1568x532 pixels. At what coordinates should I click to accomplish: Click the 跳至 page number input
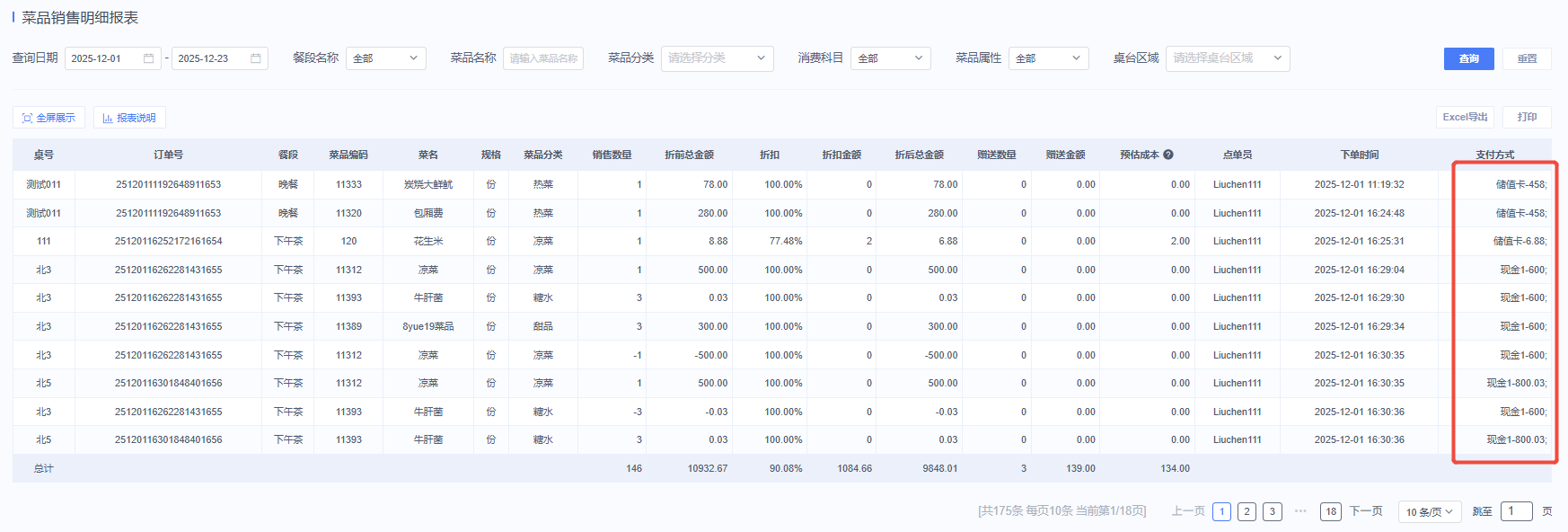coord(1516,511)
